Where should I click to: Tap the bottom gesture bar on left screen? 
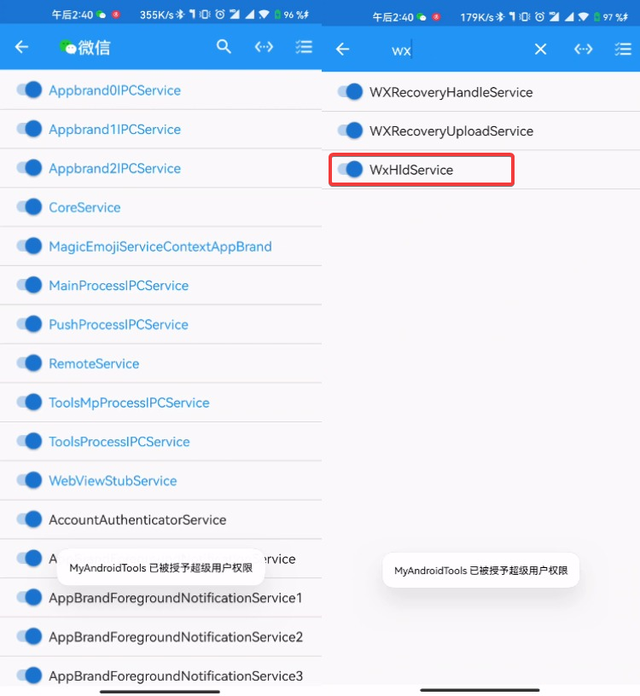coord(160,692)
